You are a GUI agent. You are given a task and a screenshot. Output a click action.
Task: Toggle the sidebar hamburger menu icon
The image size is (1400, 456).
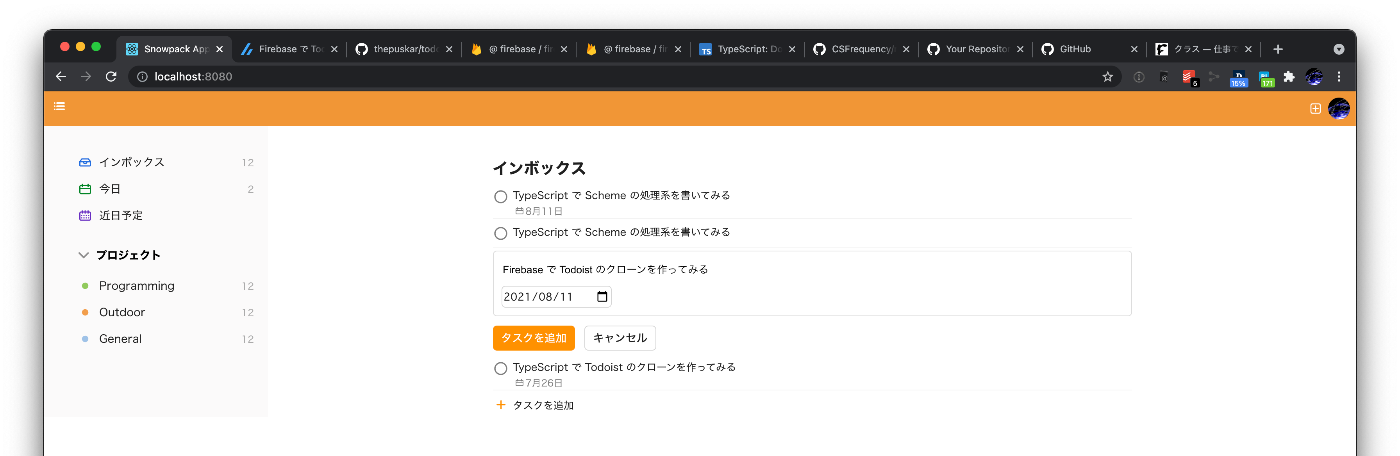[60, 107]
